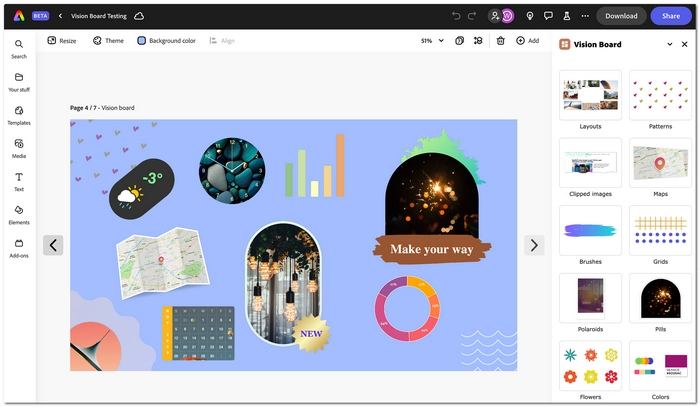Viewport: 700px width, 407px height.
Task: Delete page using the trash icon
Action: [x=501, y=41]
